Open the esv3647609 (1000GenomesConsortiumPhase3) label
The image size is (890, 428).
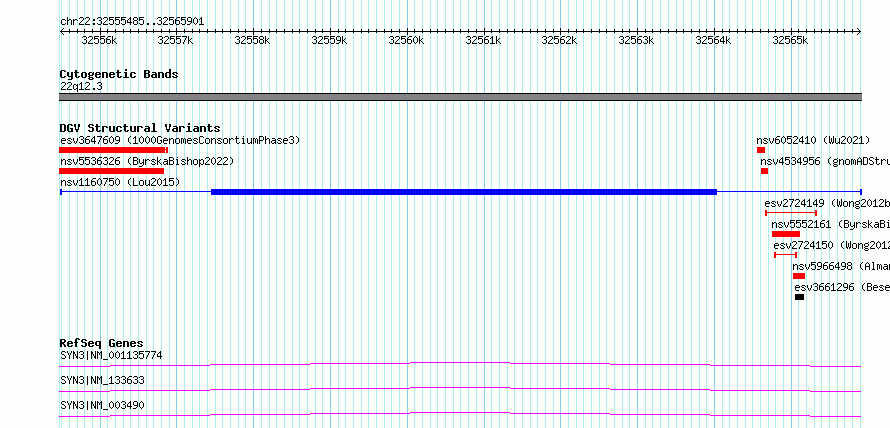180,140
